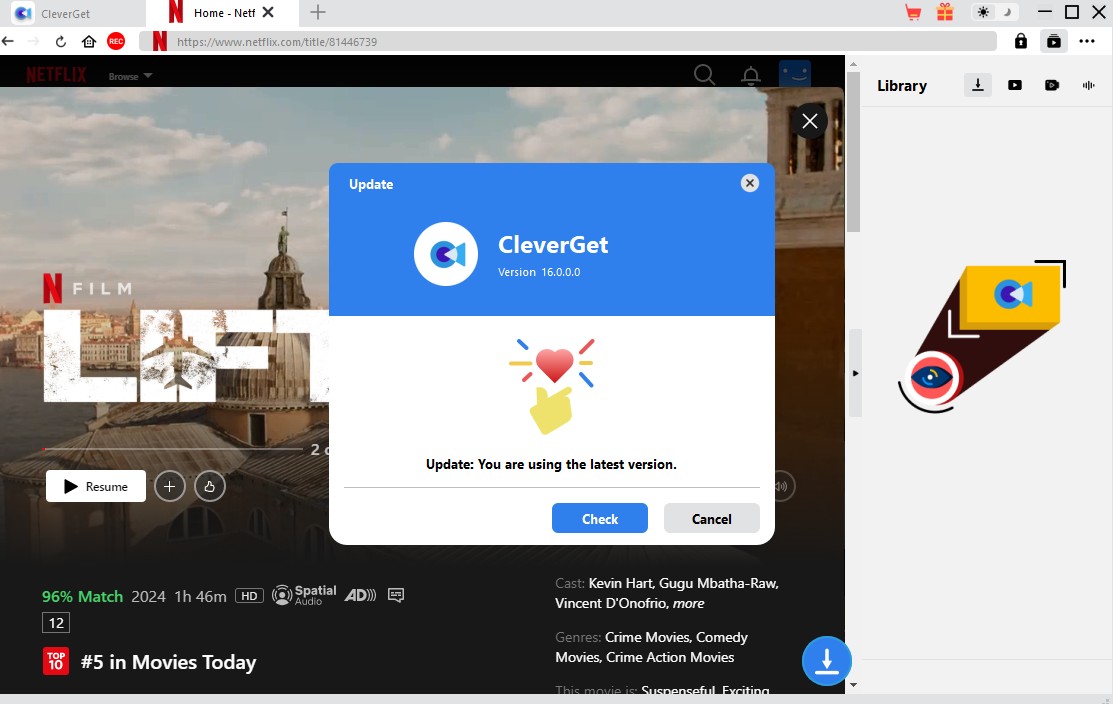Viewport: 1113px width, 704px height.
Task: Click the playback progress bar
Action: (x=172, y=449)
